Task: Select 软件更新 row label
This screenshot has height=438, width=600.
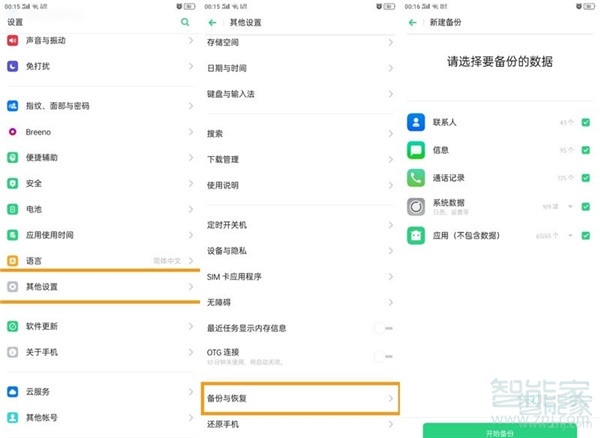Action: 42,326
